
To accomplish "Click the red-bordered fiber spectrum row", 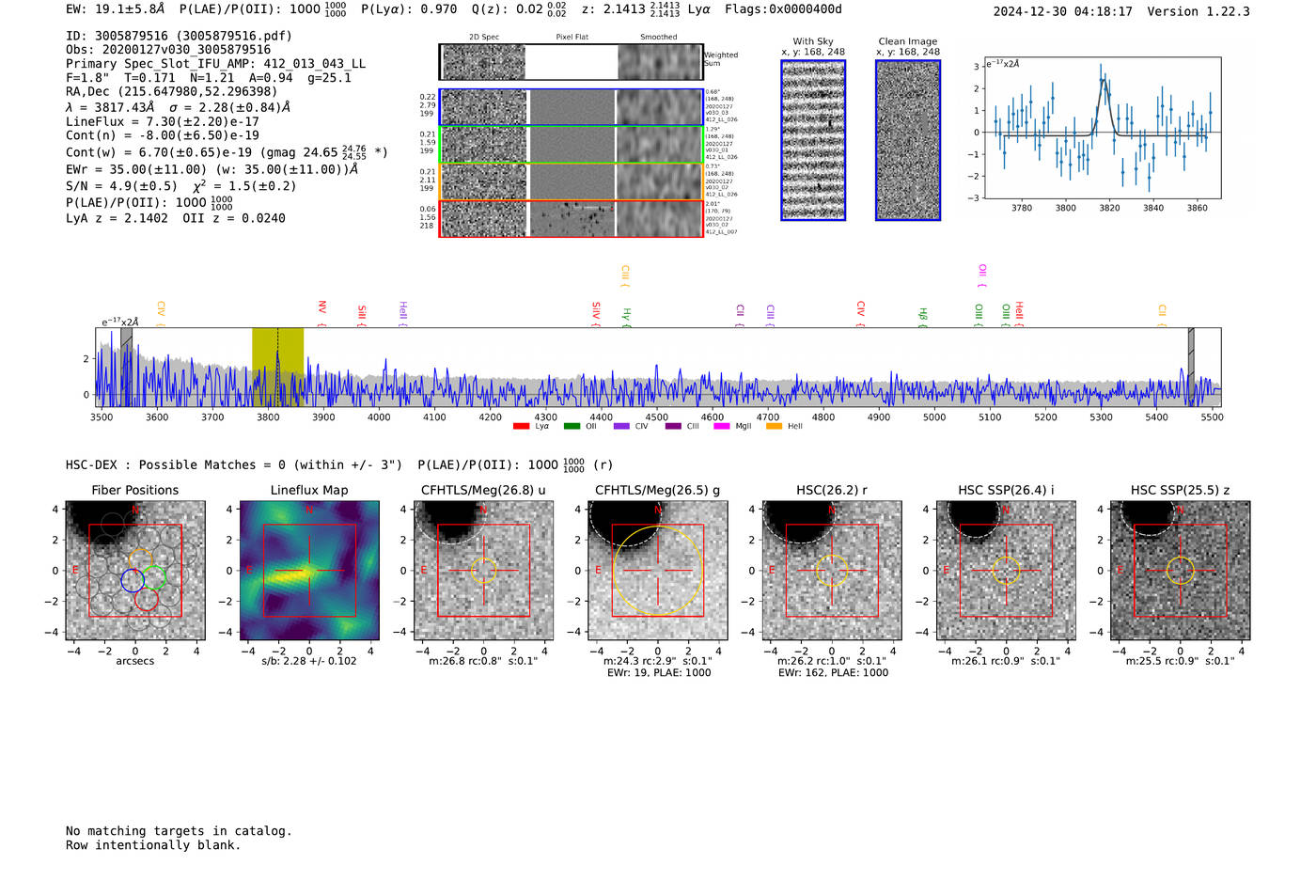I will point(572,218).
